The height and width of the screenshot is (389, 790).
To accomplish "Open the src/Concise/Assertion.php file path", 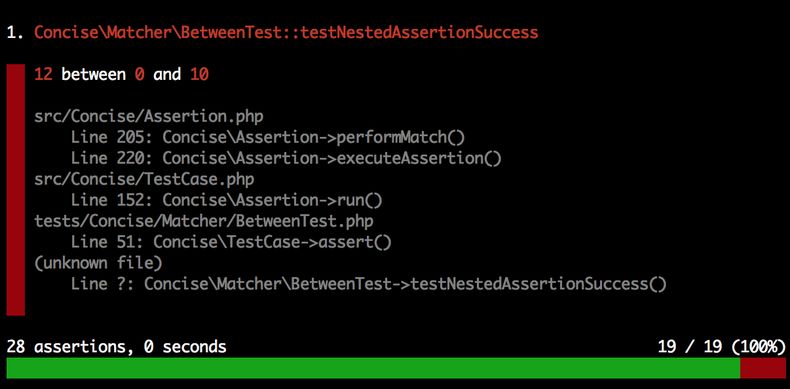I will click(149, 117).
